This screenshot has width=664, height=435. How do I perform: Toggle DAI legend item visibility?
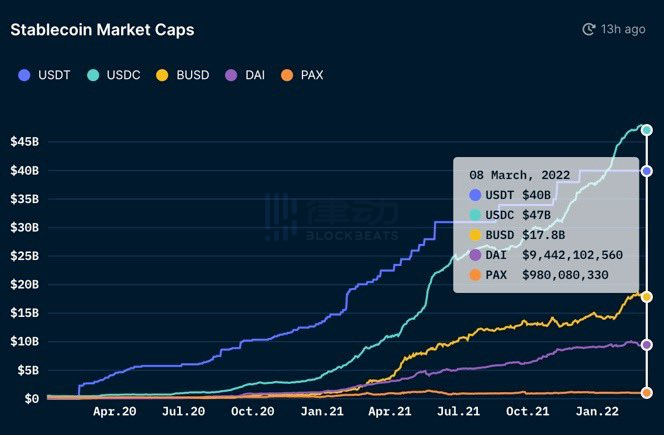(x=246, y=75)
